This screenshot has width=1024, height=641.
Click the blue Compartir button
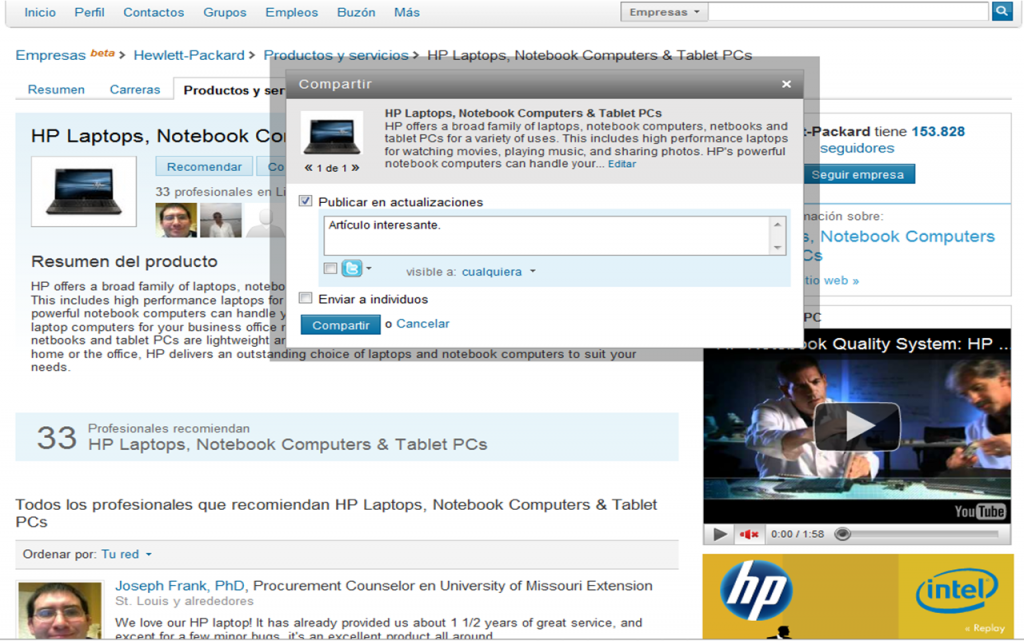(340, 324)
